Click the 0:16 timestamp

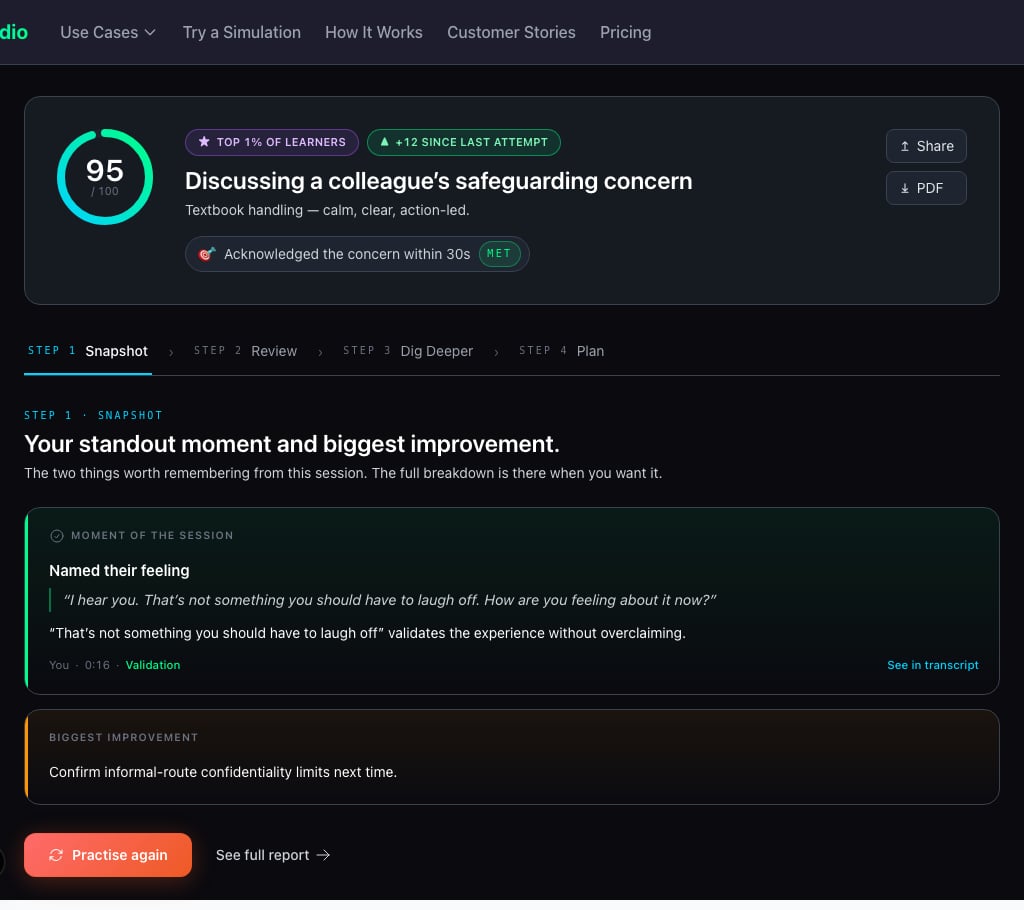click(x=97, y=665)
